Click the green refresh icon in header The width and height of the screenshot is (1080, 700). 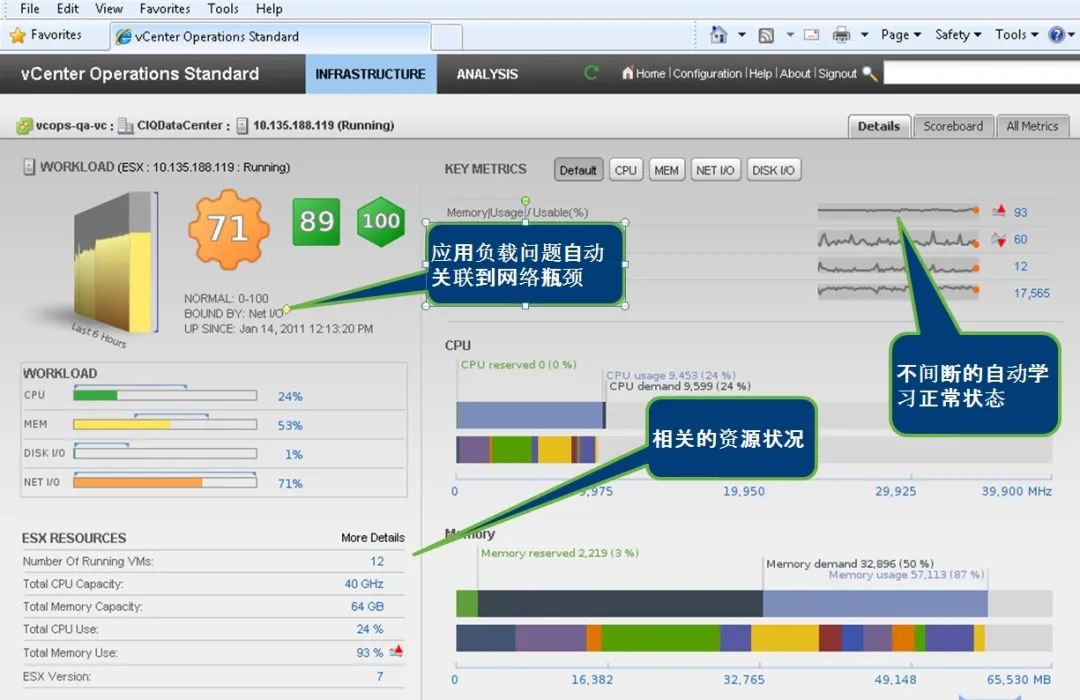[x=591, y=73]
